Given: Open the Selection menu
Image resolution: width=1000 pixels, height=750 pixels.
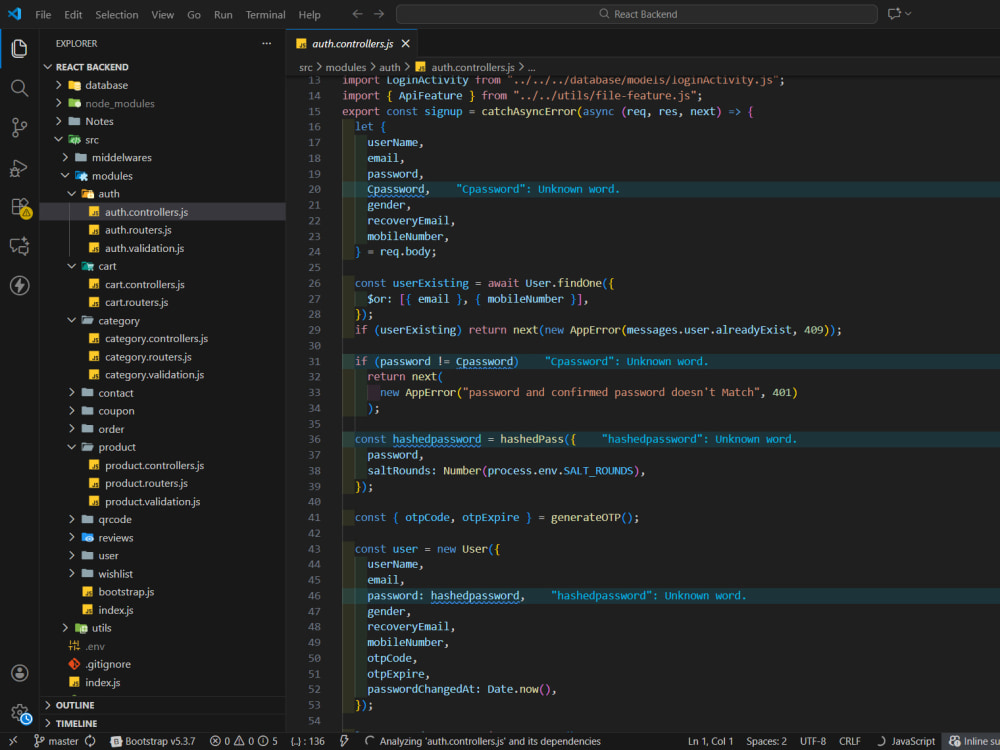Looking at the screenshot, I should [117, 15].
